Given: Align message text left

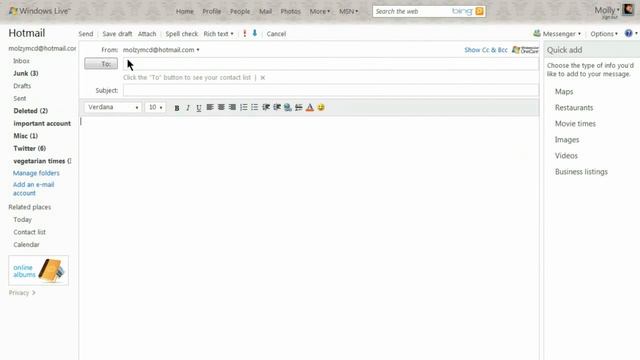Looking at the screenshot, I should click(210, 107).
